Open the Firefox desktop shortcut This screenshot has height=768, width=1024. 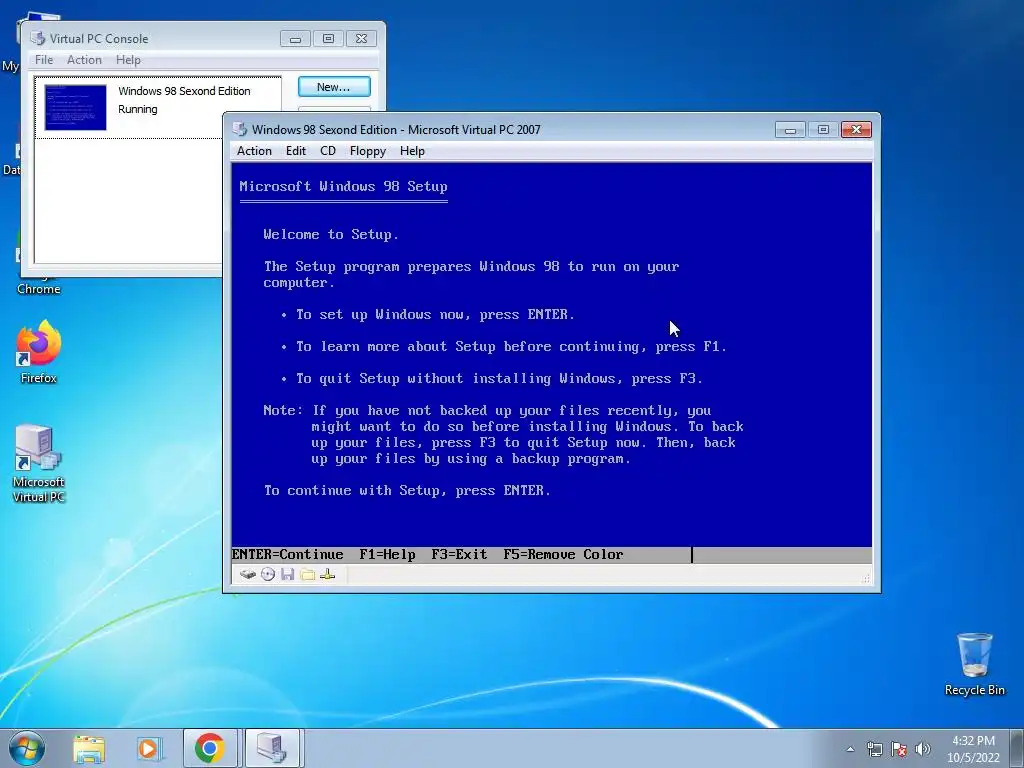click(x=39, y=351)
